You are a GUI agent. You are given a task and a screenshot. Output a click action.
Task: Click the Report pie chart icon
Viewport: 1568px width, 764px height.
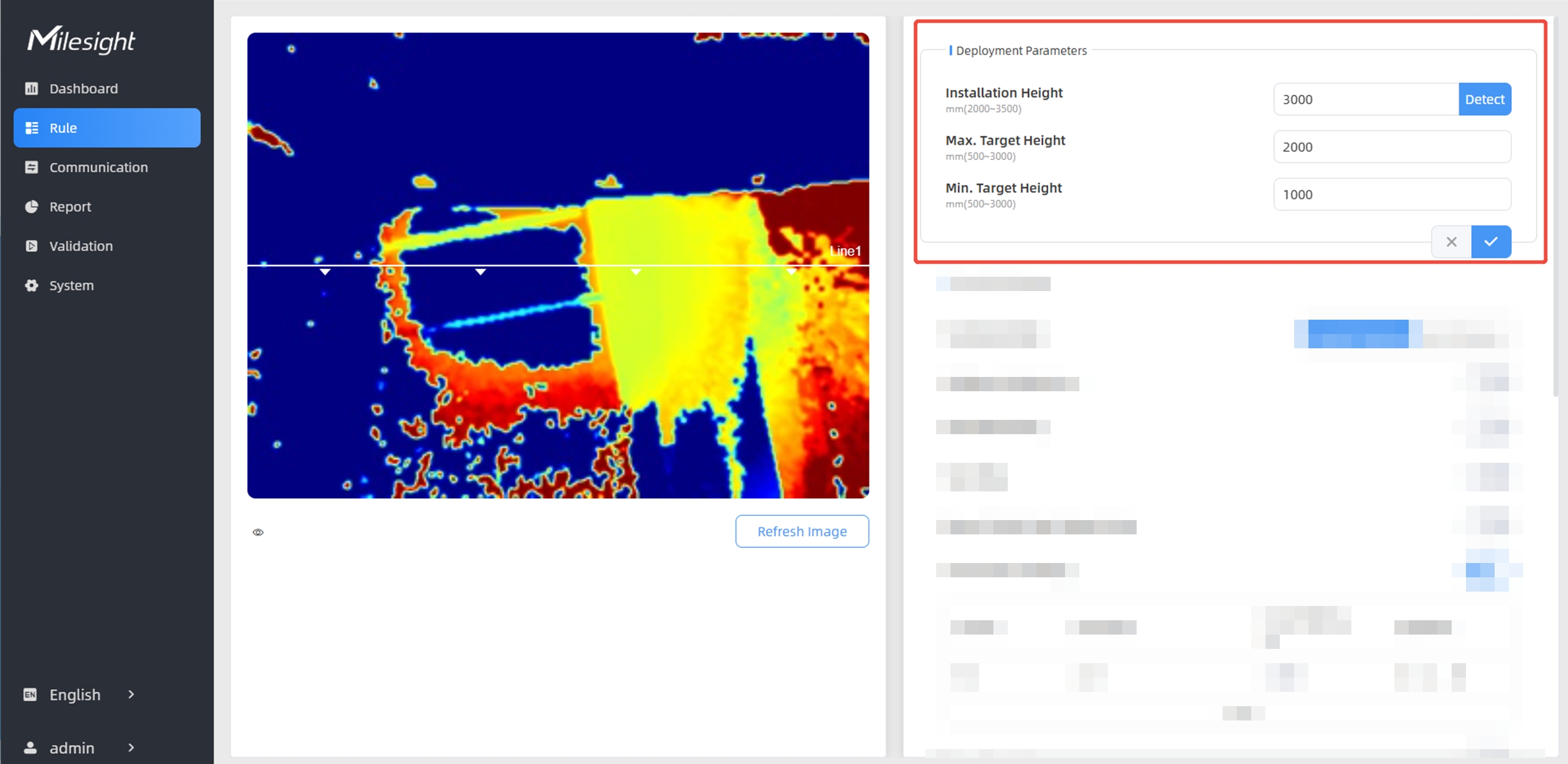pyautogui.click(x=32, y=207)
